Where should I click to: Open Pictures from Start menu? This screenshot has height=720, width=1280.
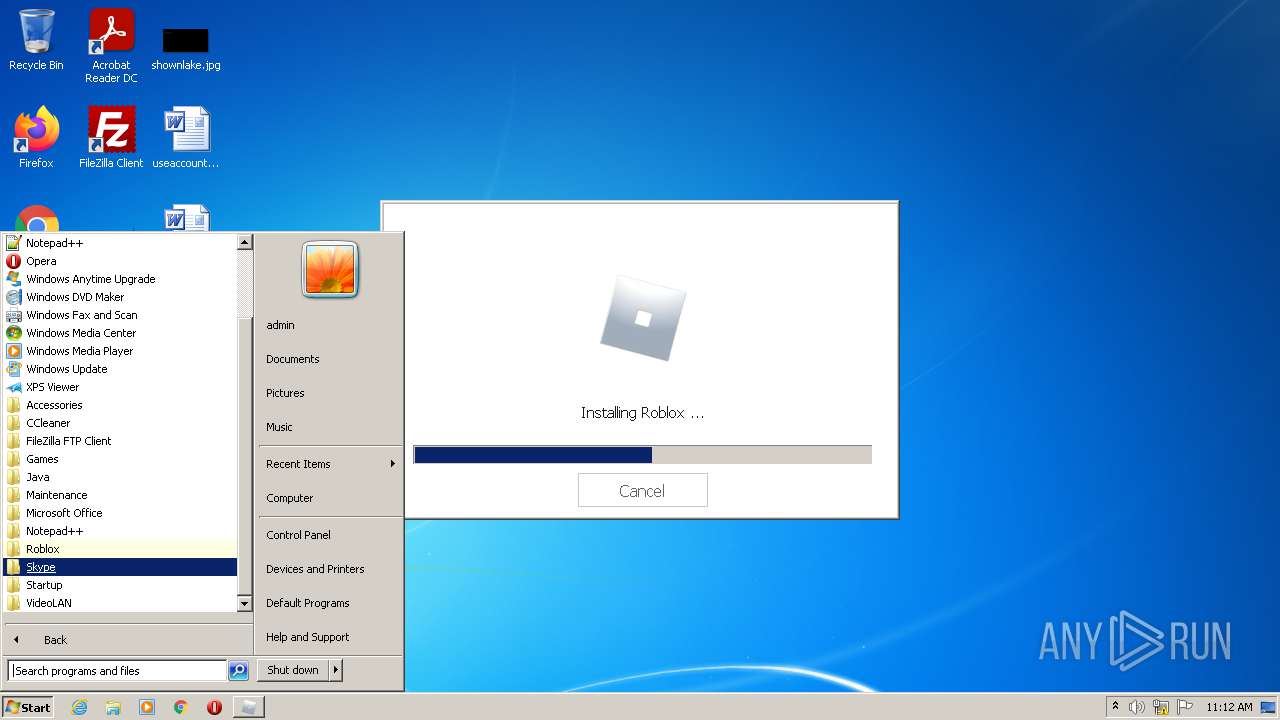pyautogui.click(x=330, y=393)
